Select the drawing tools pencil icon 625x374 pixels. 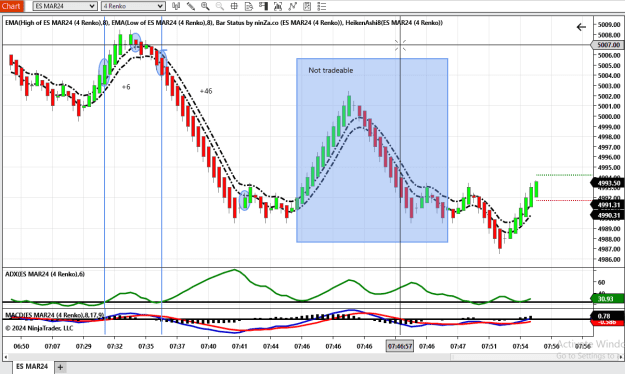pos(191,6)
